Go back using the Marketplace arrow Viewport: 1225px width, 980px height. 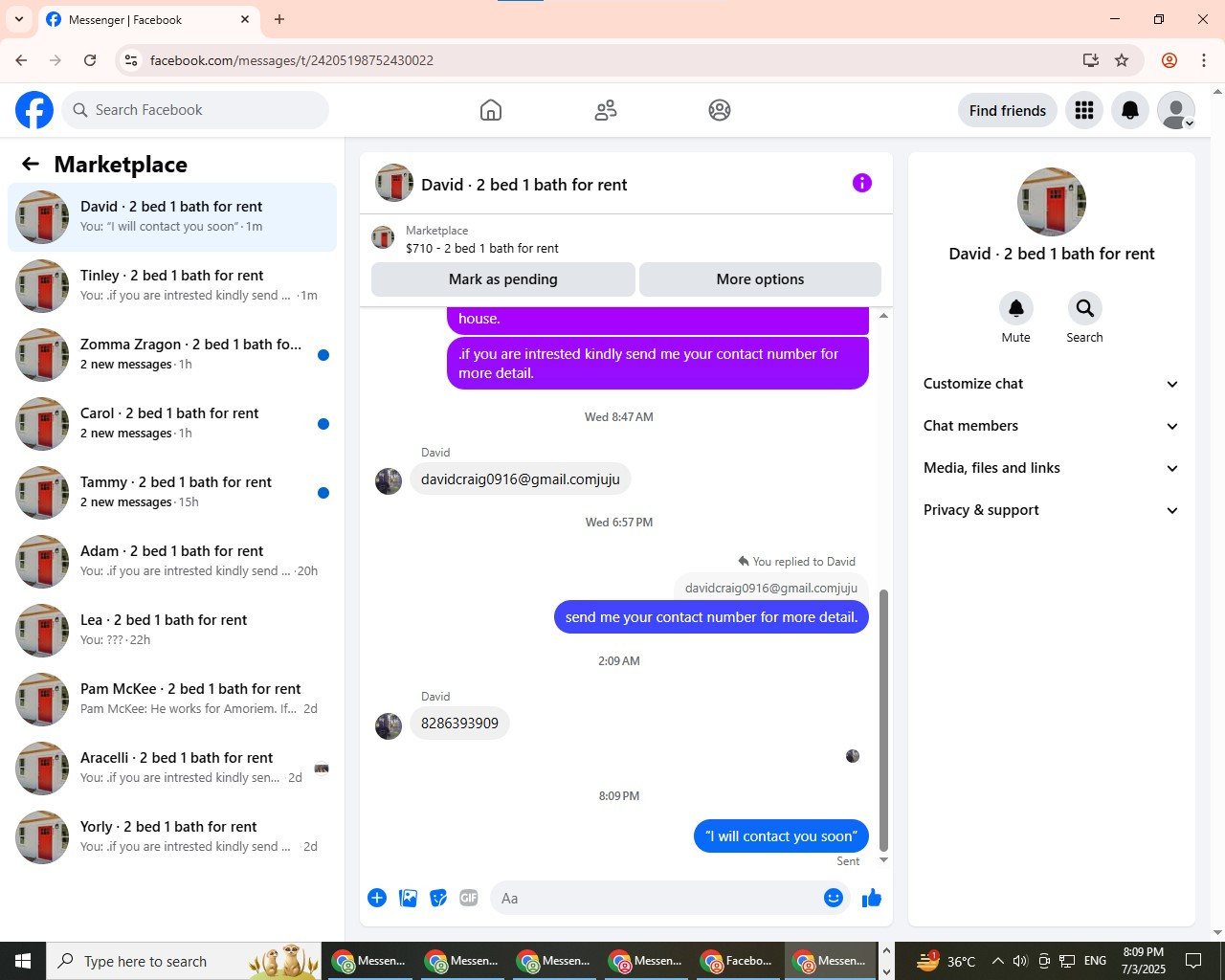pyautogui.click(x=31, y=164)
